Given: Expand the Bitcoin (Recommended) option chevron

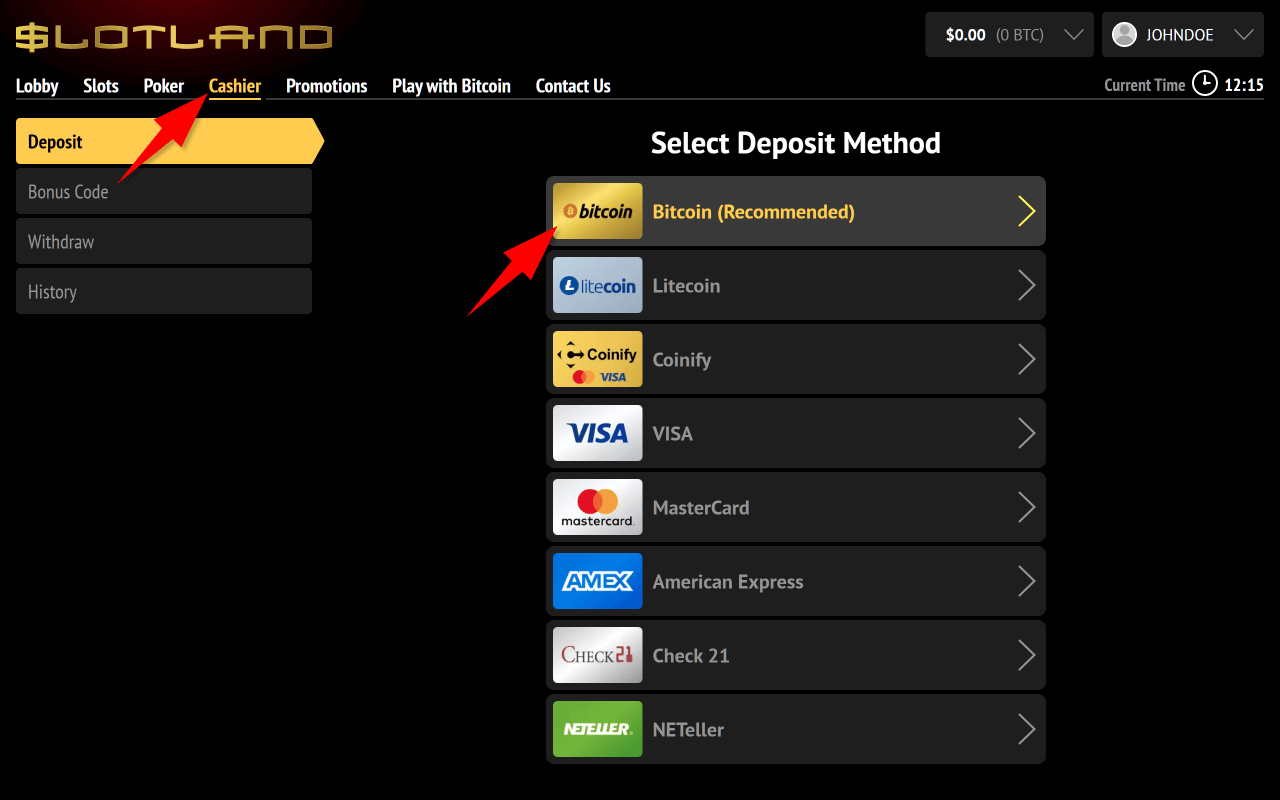Looking at the screenshot, I should coord(1026,211).
